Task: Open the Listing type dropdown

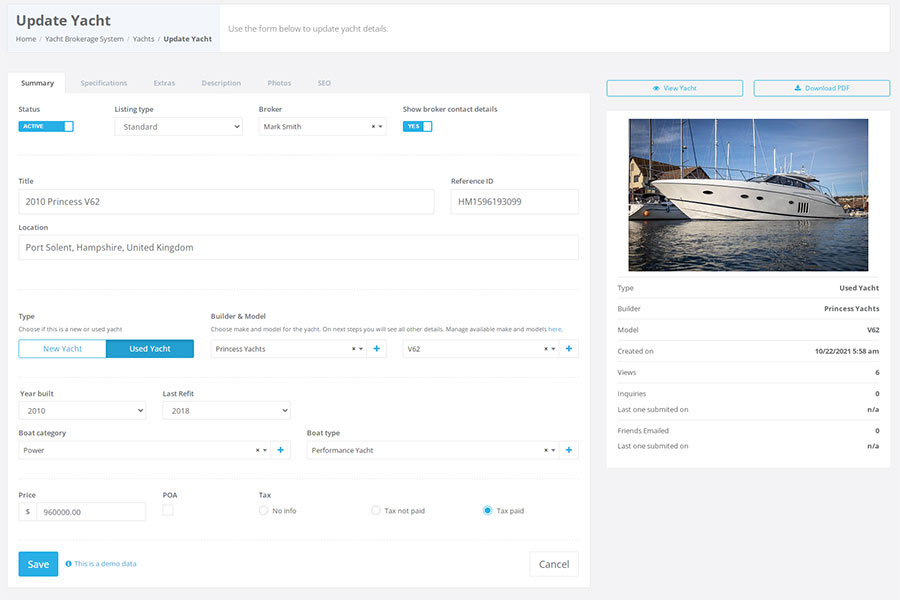Action: point(178,127)
